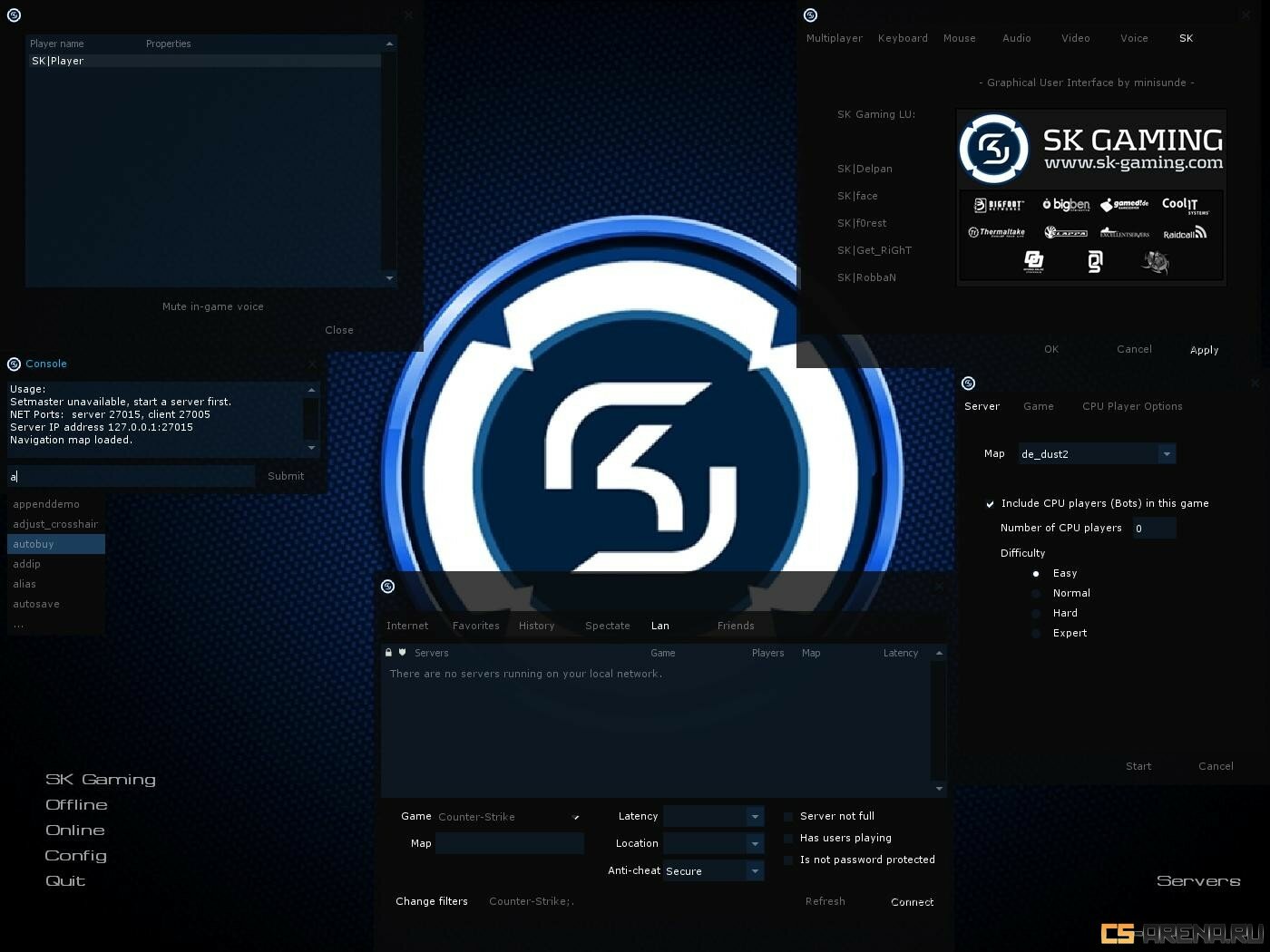Click the password lock column icon

(388, 653)
